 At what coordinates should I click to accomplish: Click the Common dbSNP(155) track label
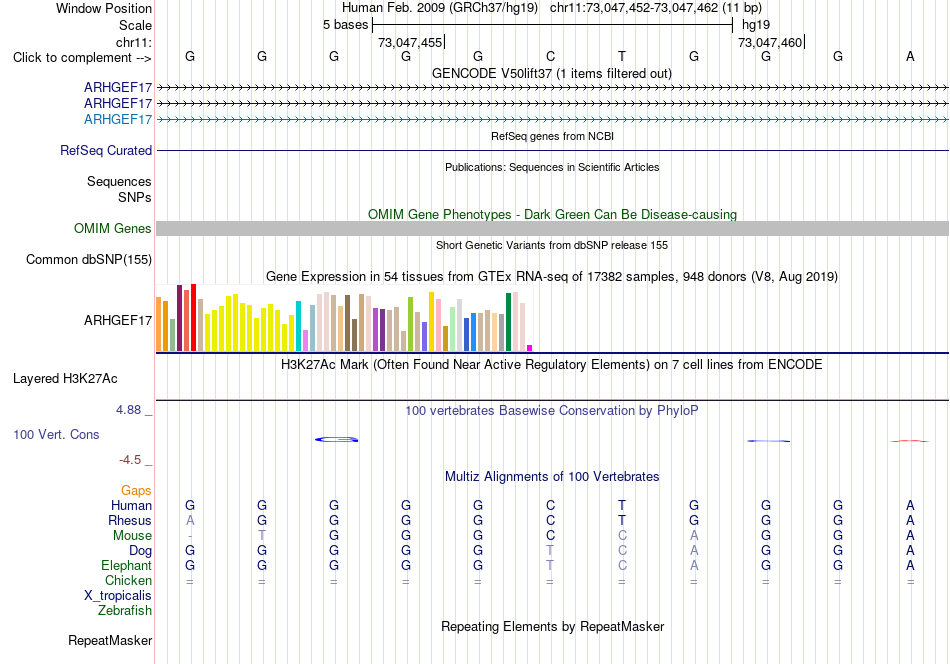(x=88, y=259)
